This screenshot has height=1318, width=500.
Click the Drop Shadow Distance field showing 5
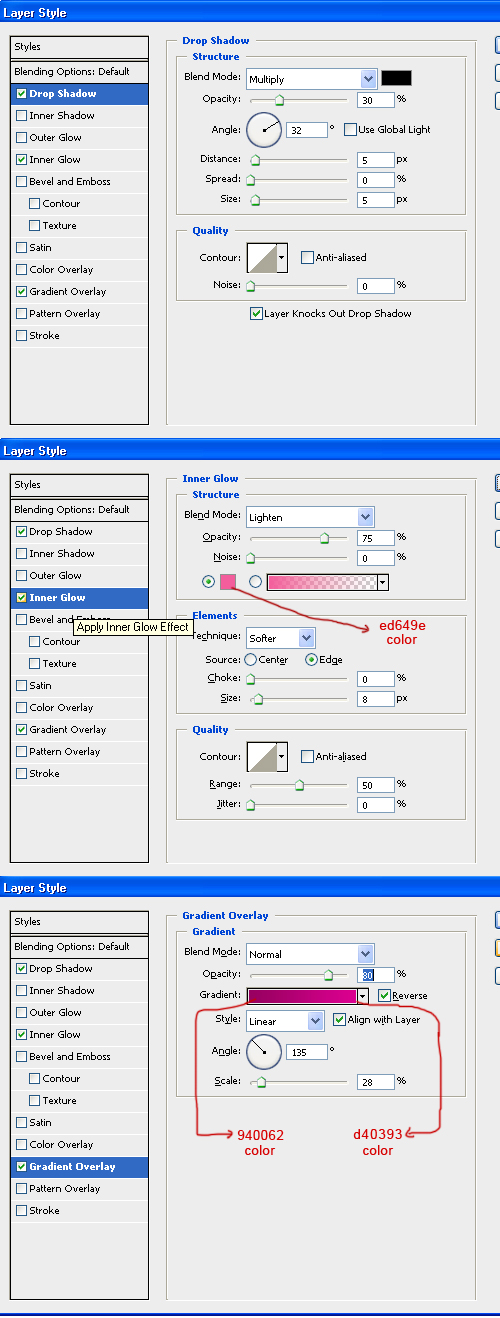tap(376, 160)
